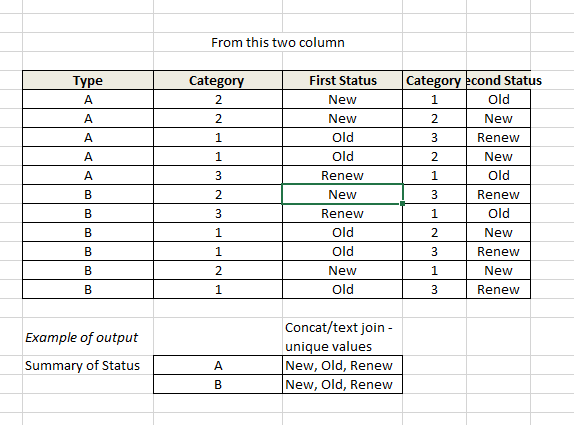Select the highlighted New cell with green border
574x425 pixels.
[x=343, y=194]
